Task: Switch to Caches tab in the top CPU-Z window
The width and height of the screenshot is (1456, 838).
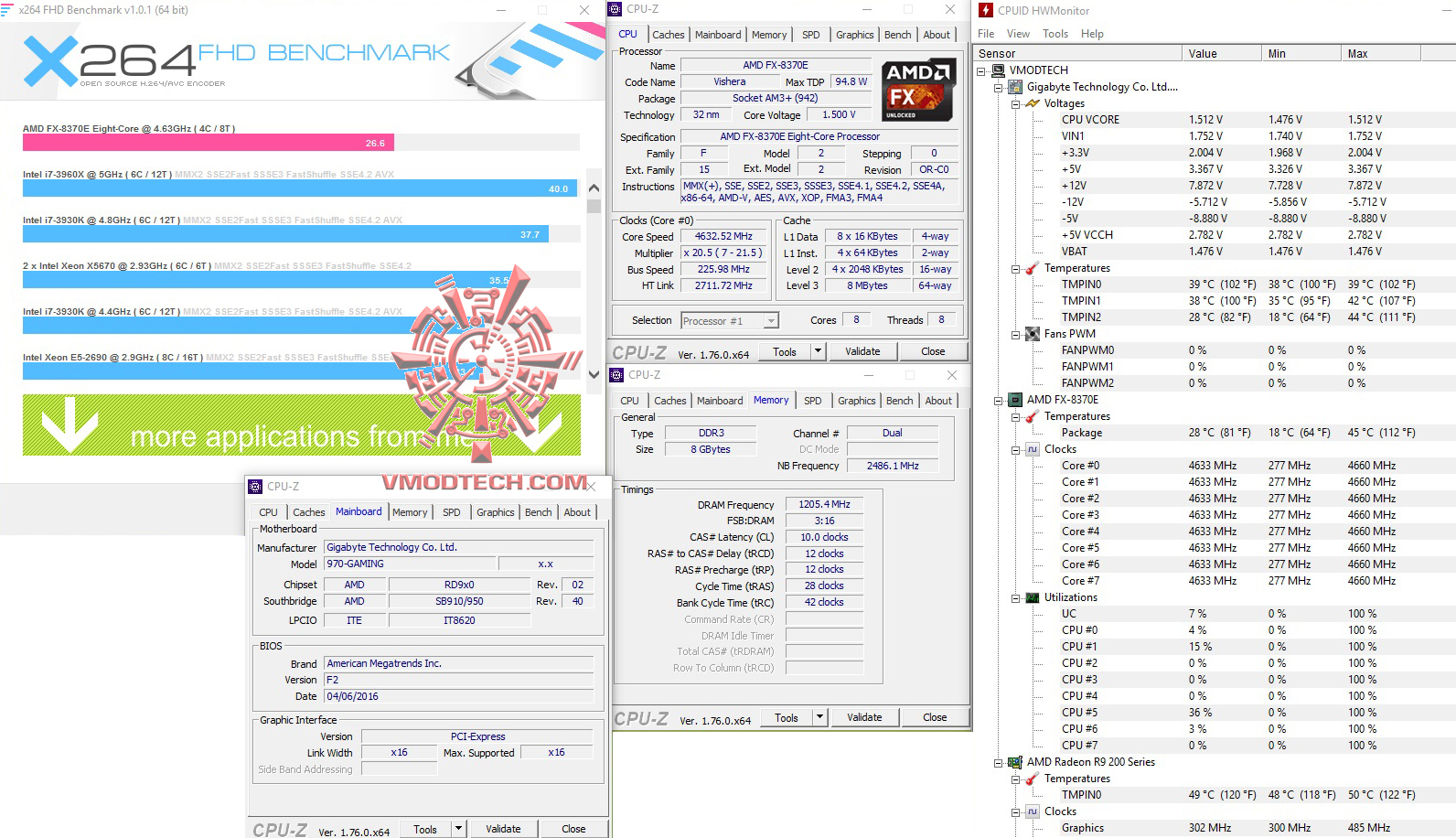Action: tap(669, 35)
